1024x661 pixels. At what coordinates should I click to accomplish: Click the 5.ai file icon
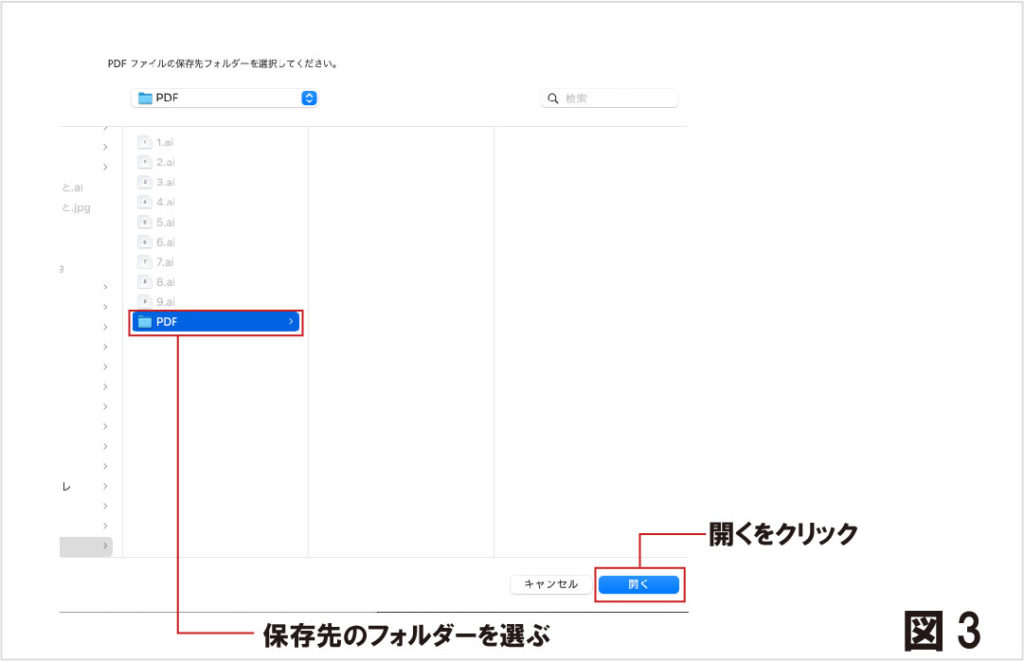click(x=144, y=222)
